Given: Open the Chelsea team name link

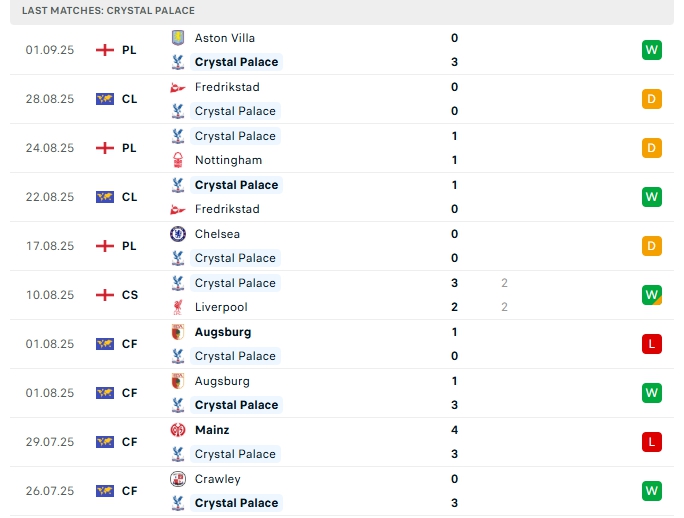Looking at the screenshot, I should click(x=217, y=234).
